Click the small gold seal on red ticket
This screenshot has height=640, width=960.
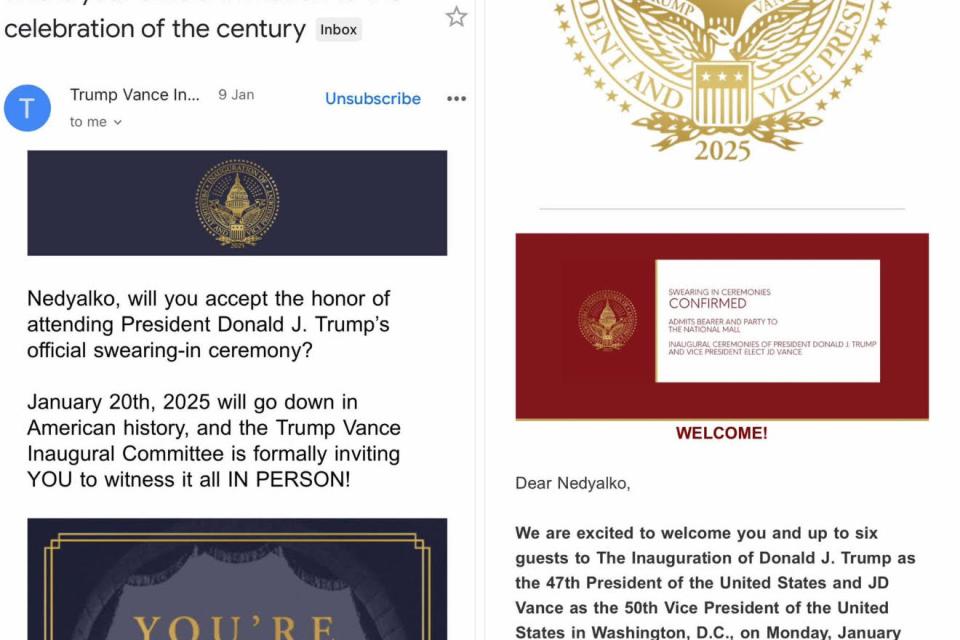click(607, 320)
